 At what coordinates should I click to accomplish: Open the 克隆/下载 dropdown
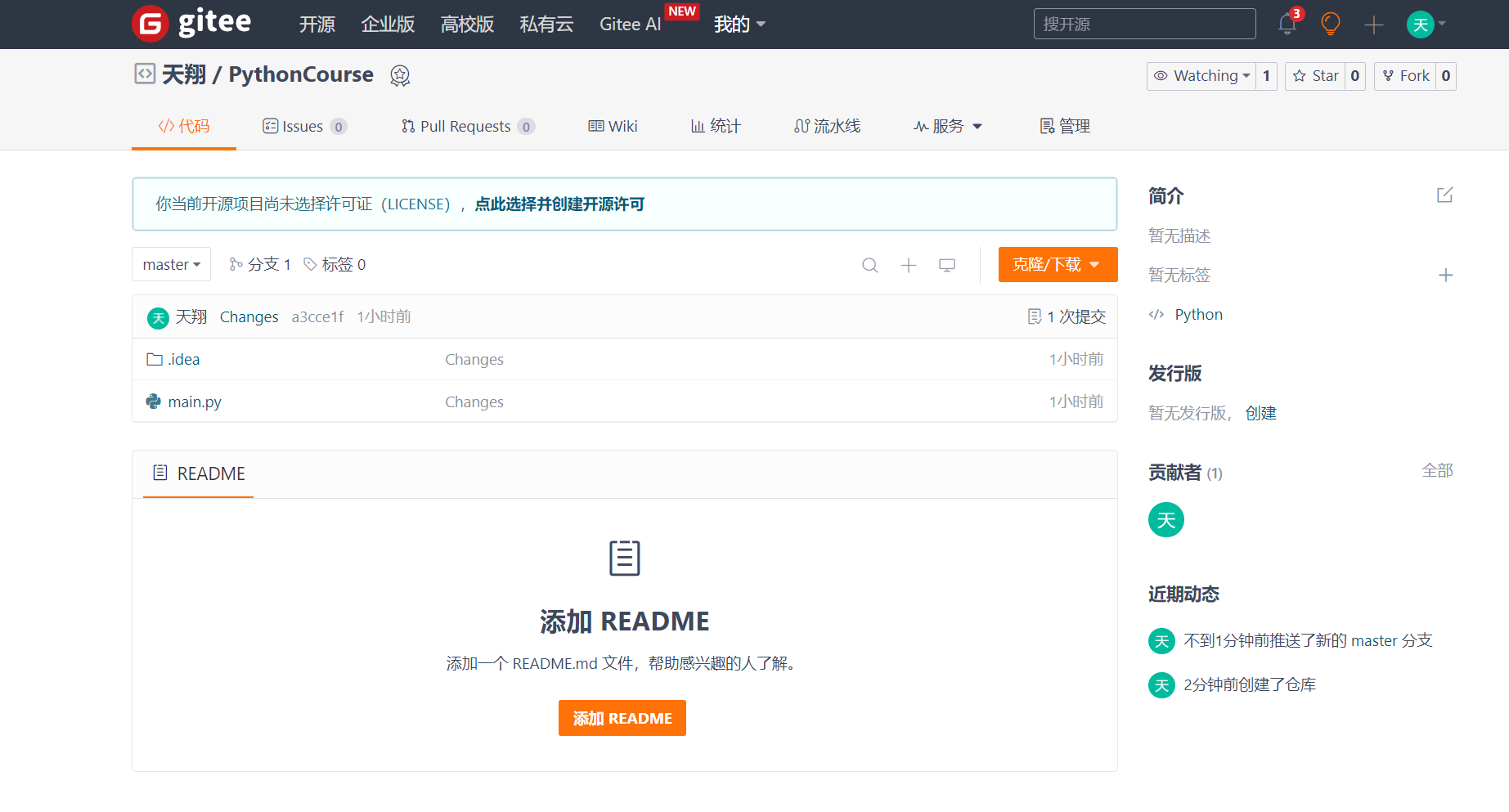coord(1058,264)
